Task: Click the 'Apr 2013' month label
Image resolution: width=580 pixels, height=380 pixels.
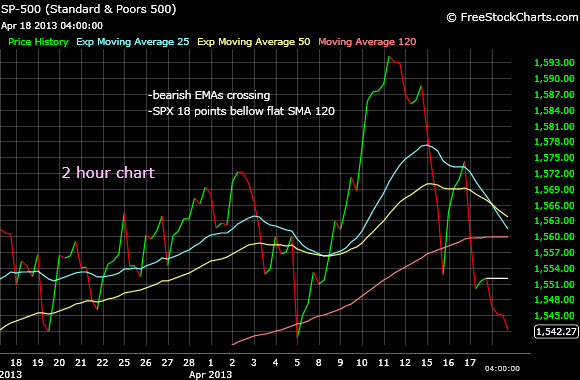Action: tap(210, 374)
